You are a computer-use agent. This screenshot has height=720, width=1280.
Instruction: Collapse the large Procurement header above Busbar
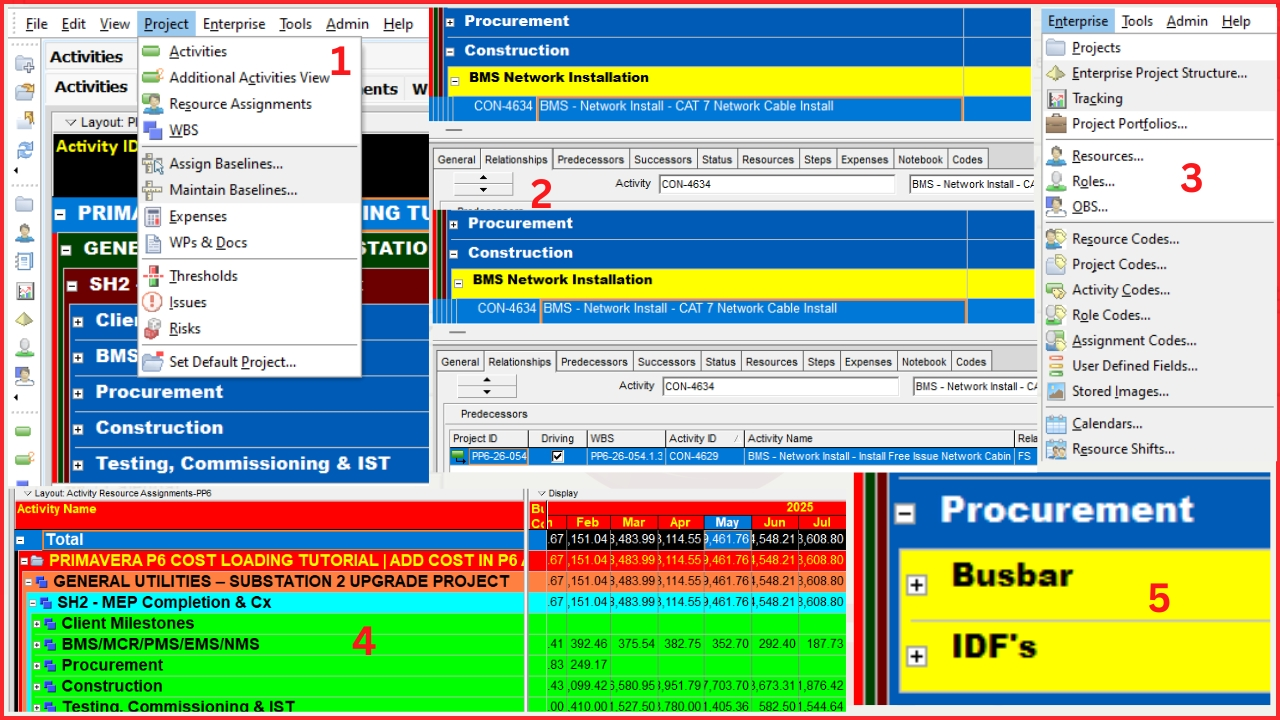[905, 513]
